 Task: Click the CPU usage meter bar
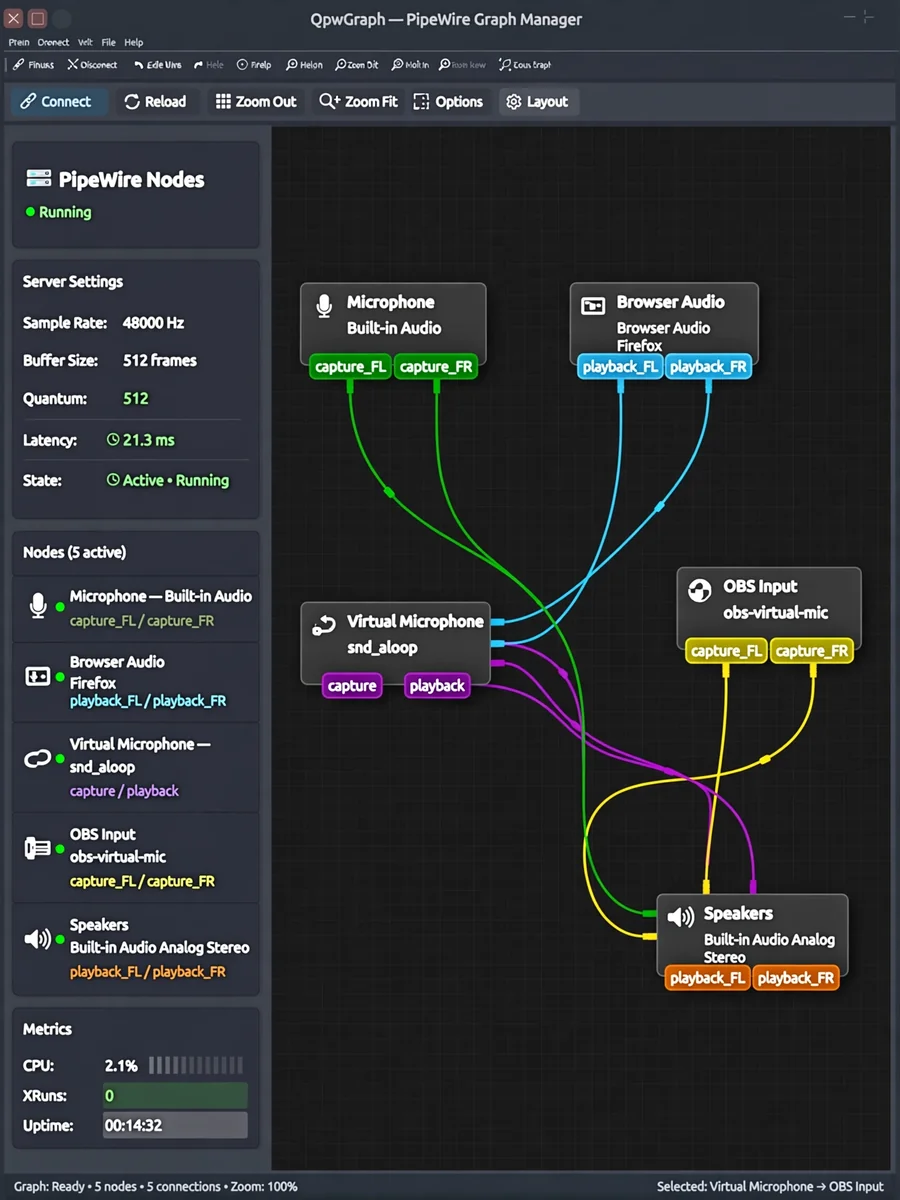[196, 1066]
